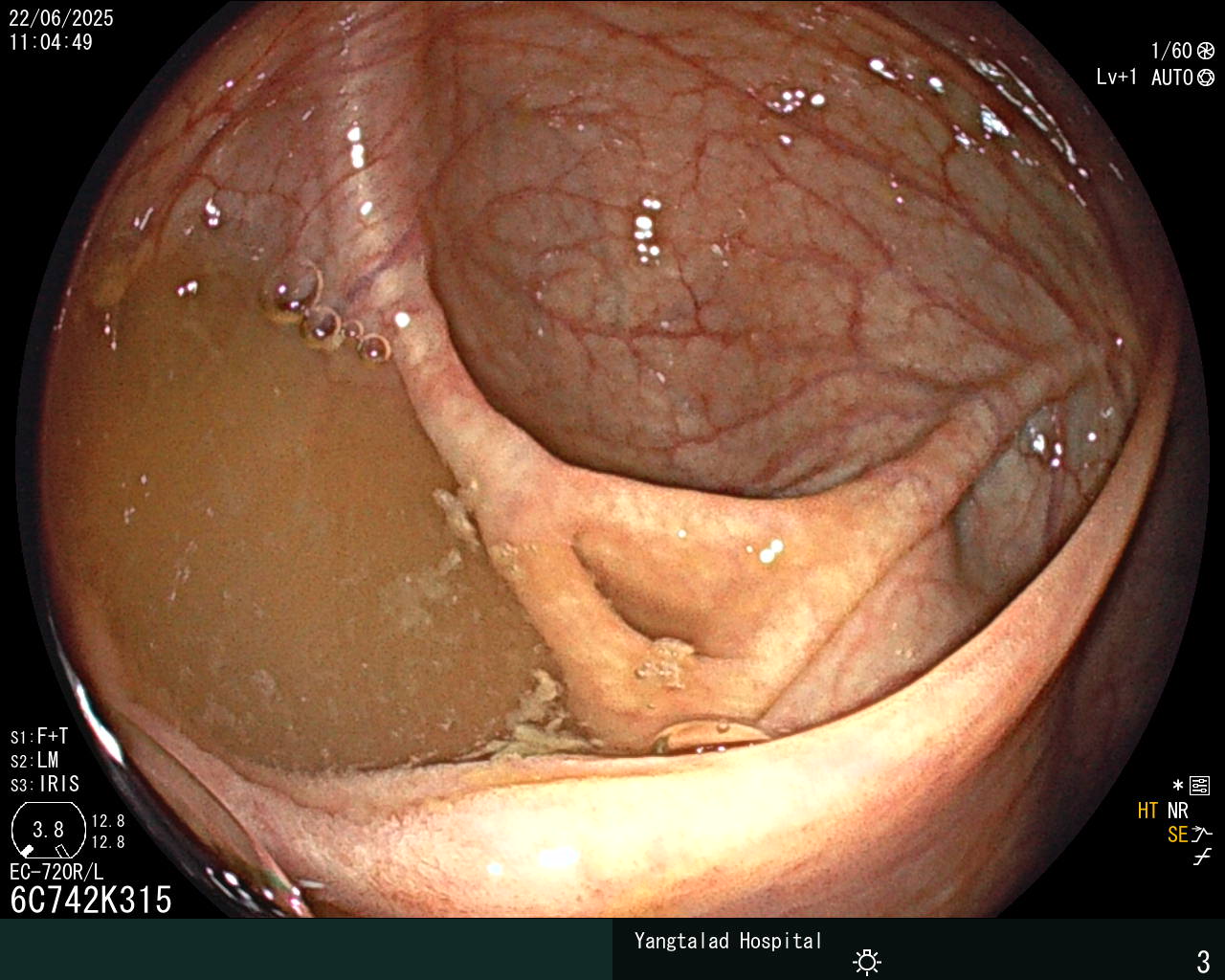The image size is (1225, 980).
Task: Click the endoscopic colon image view
Action: click(x=612, y=459)
